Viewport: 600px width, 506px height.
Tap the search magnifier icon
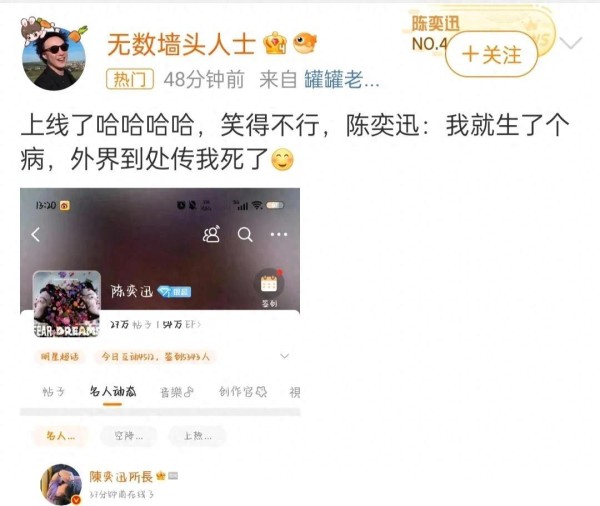pyautogui.click(x=245, y=234)
